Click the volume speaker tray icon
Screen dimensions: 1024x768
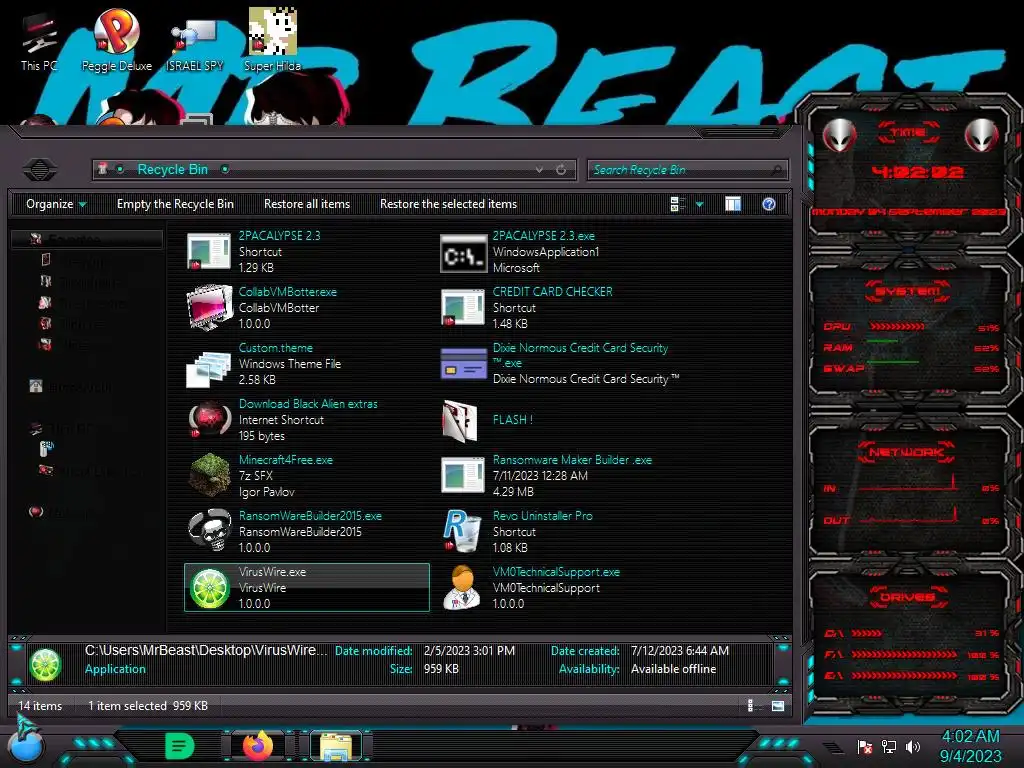[912, 746]
